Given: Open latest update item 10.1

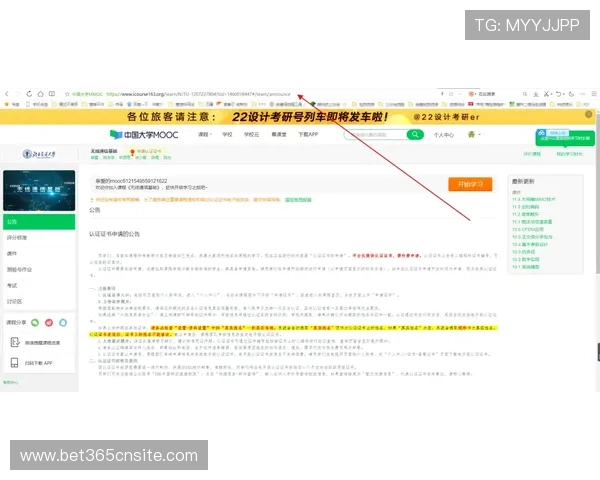Looking at the screenshot, I should (526, 267).
